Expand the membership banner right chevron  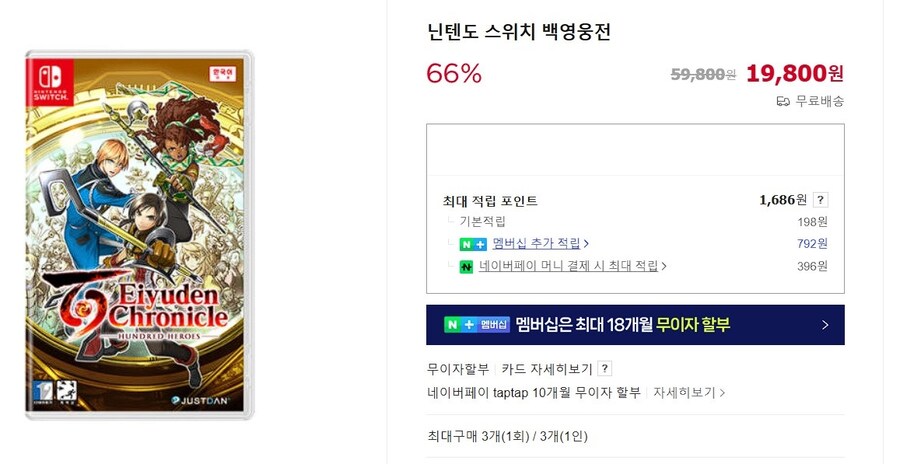coord(824,325)
